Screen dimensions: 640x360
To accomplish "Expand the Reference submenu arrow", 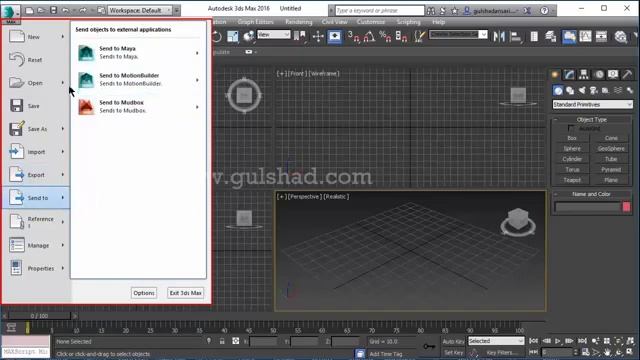I will (62, 222).
